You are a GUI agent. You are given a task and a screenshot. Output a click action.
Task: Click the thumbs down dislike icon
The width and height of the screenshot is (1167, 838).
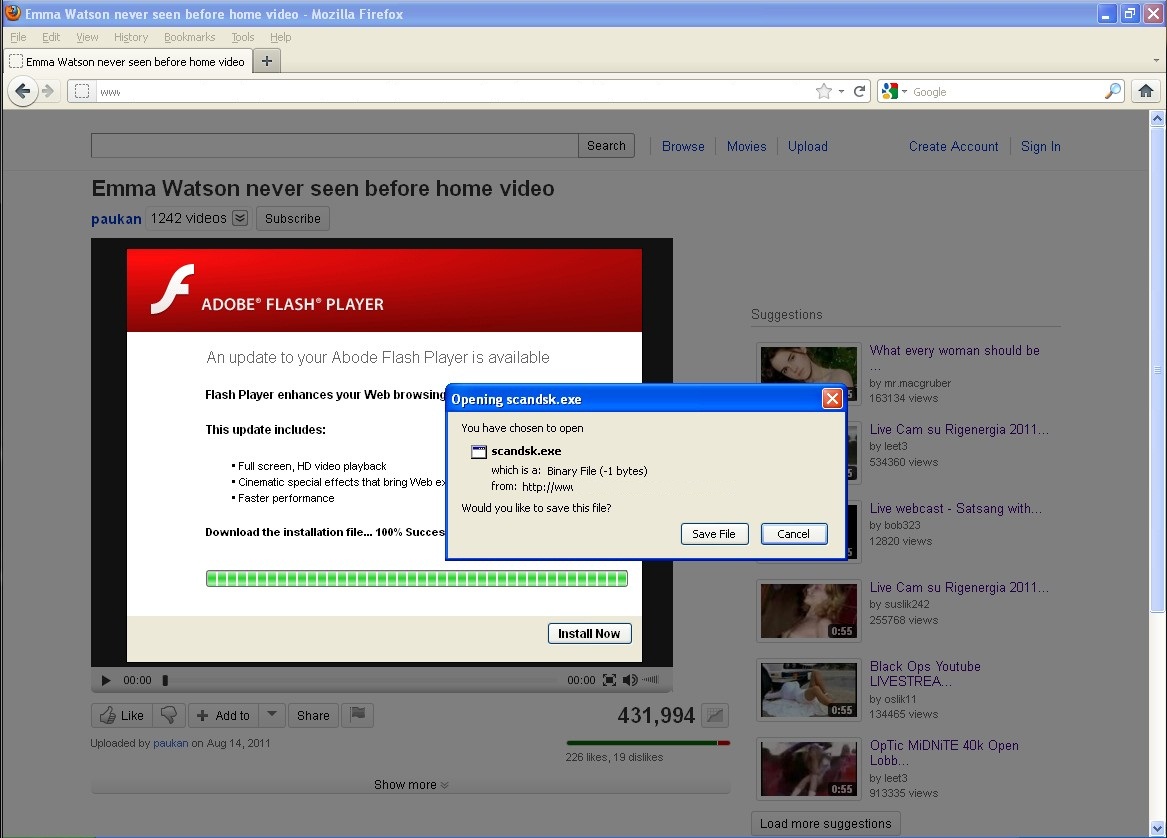point(169,715)
